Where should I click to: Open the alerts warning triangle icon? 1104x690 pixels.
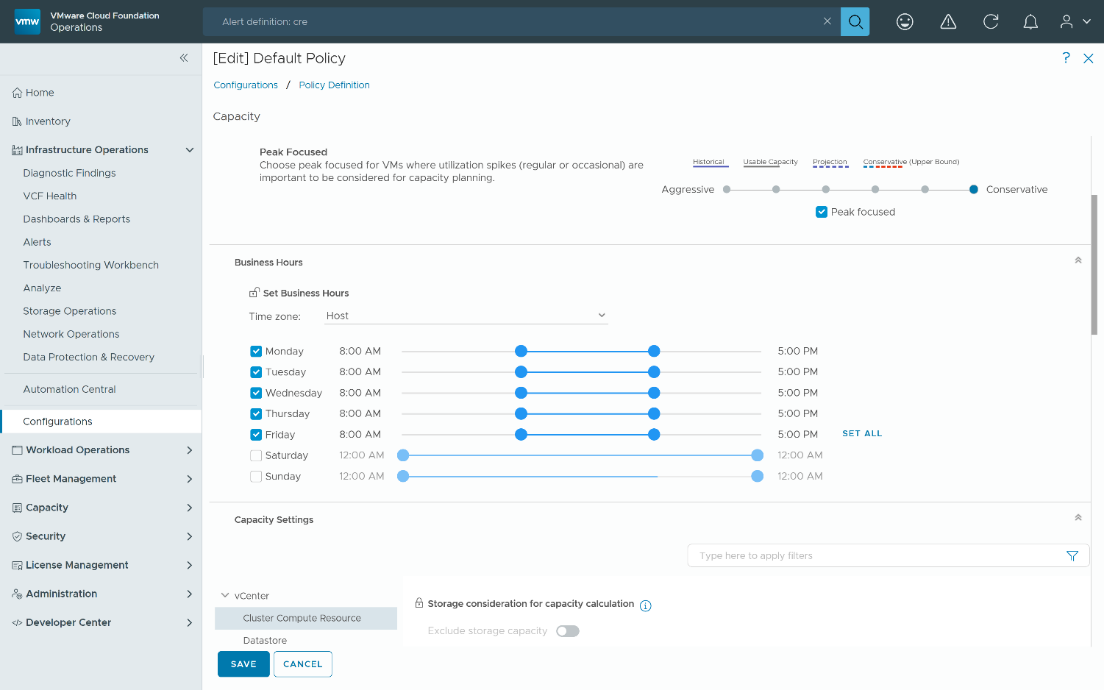pos(948,21)
